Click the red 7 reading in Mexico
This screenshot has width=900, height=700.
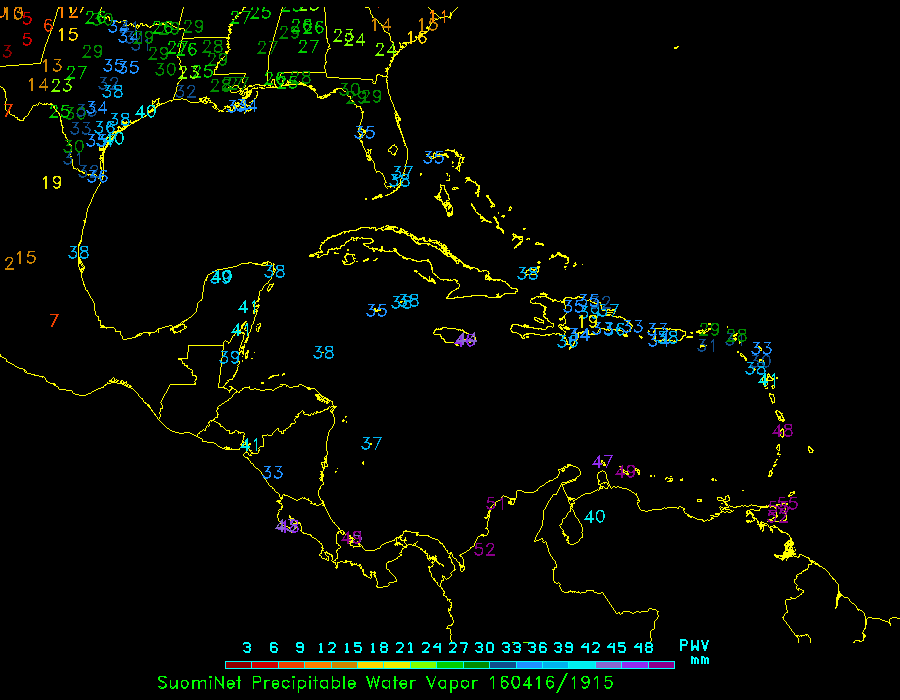click(x=55, y=320)
